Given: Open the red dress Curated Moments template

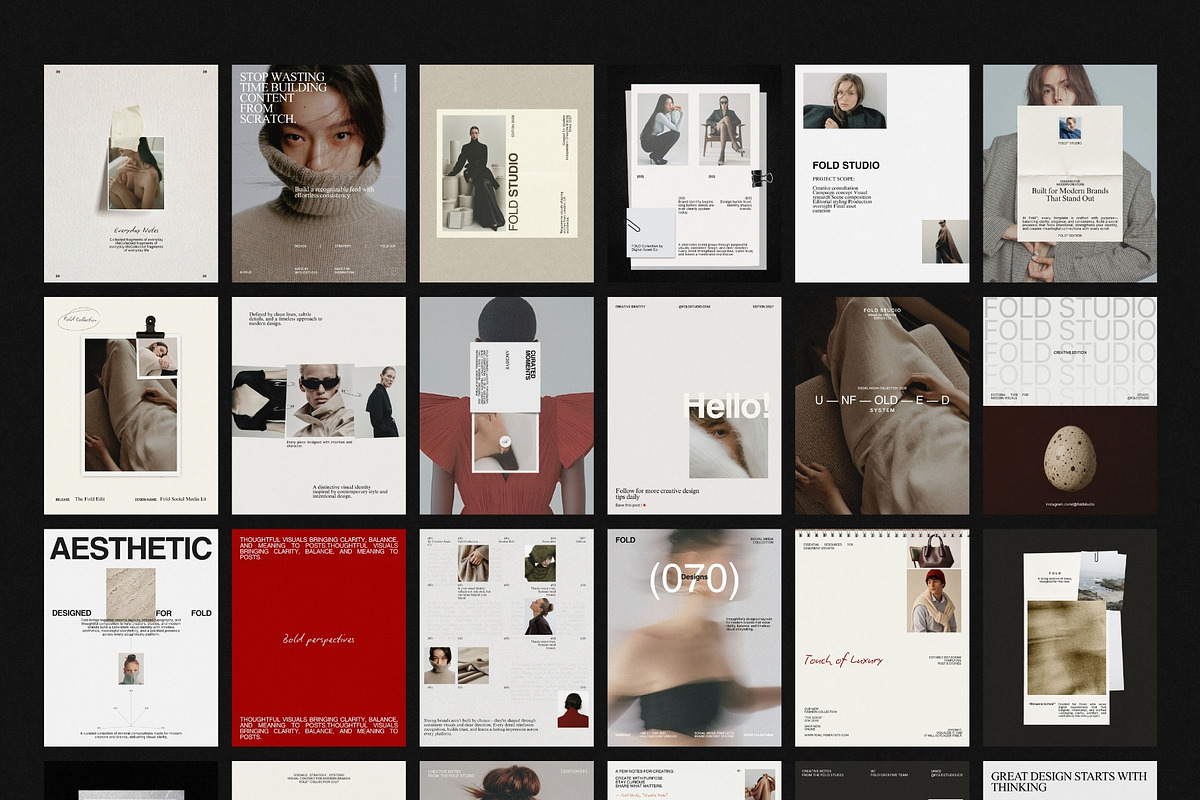Looking at the screenshot, I should 507,405.
